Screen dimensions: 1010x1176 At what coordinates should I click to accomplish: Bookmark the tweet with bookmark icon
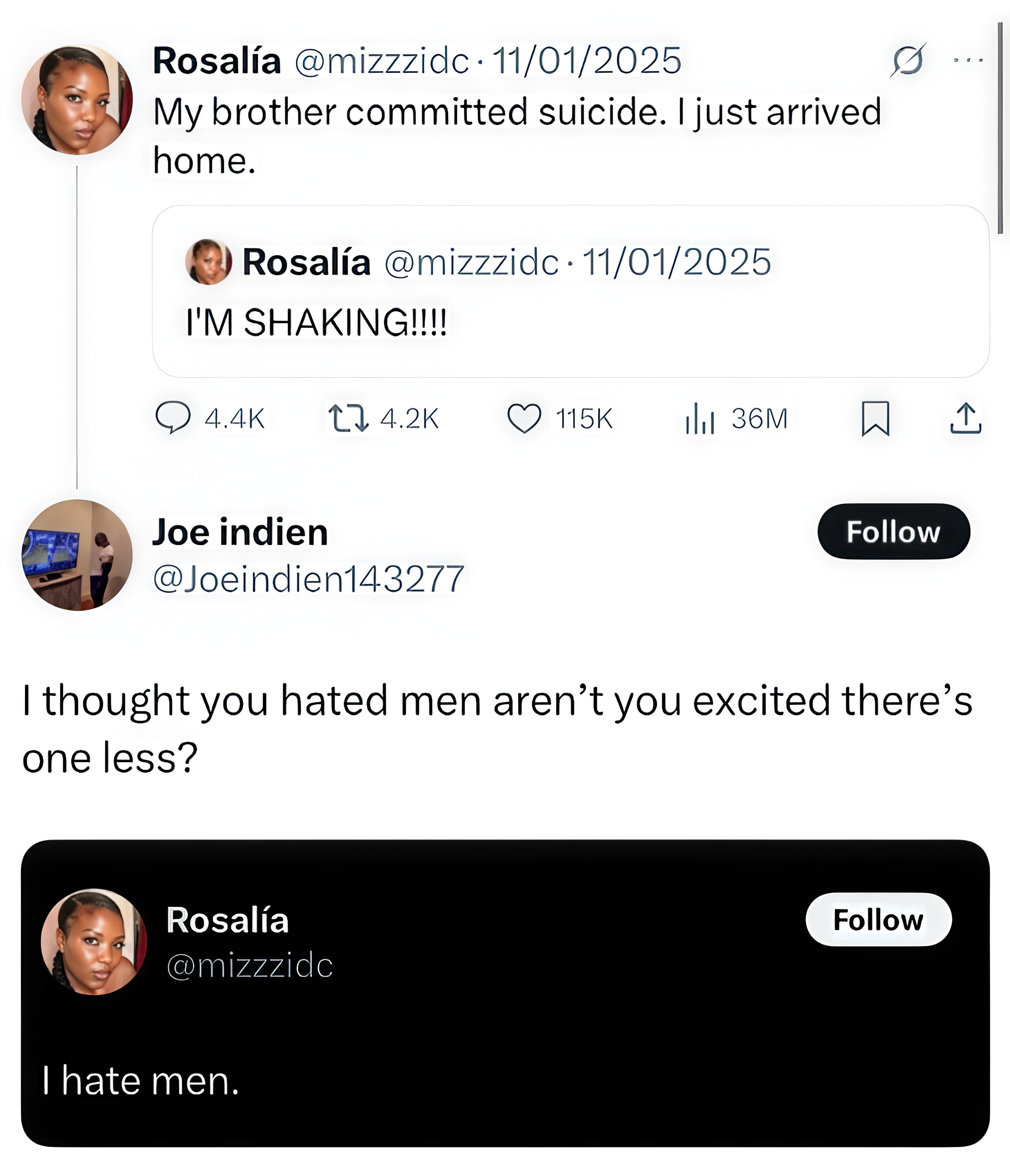[x=875, y=418]
